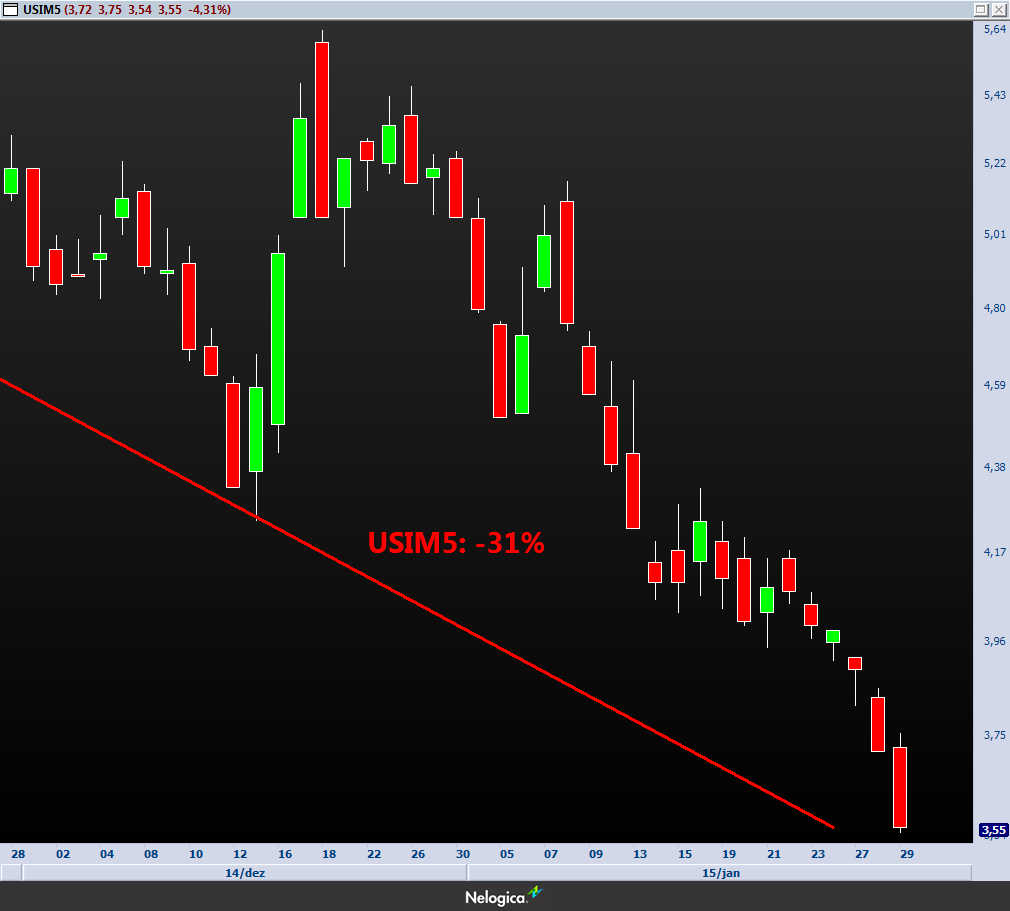Click the -4,31% change value in title

coord(209,9)
